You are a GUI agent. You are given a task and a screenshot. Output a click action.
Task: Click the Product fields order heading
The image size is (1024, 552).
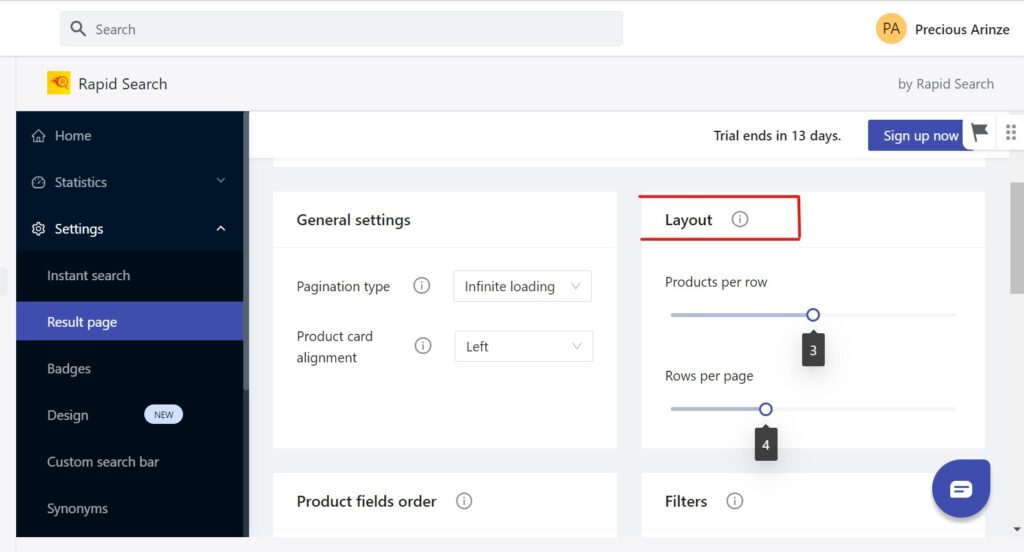pos(366,501)
